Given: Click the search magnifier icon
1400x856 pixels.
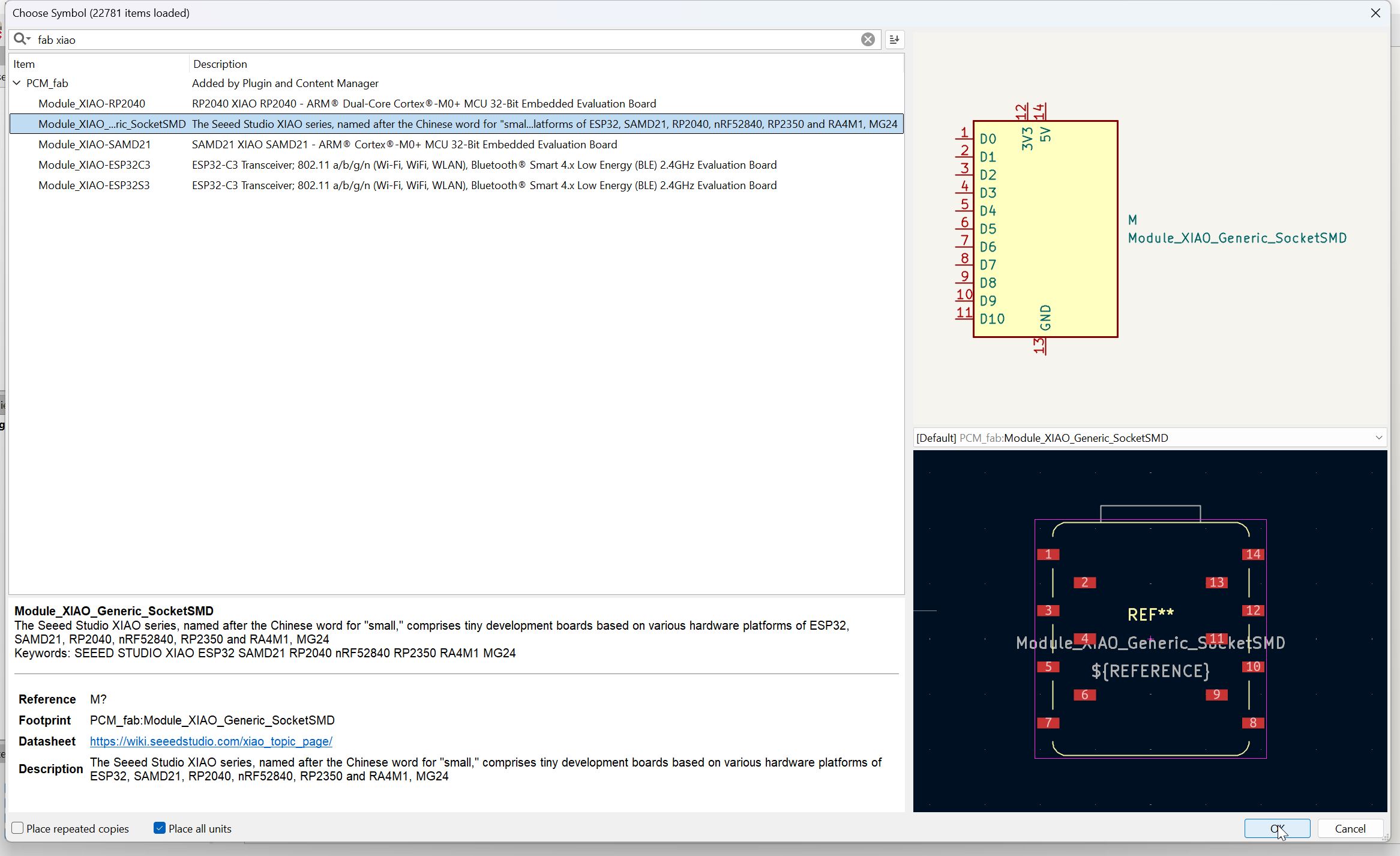Looking at the screenshot, I should pyautogui.click(x=21, y=39).
